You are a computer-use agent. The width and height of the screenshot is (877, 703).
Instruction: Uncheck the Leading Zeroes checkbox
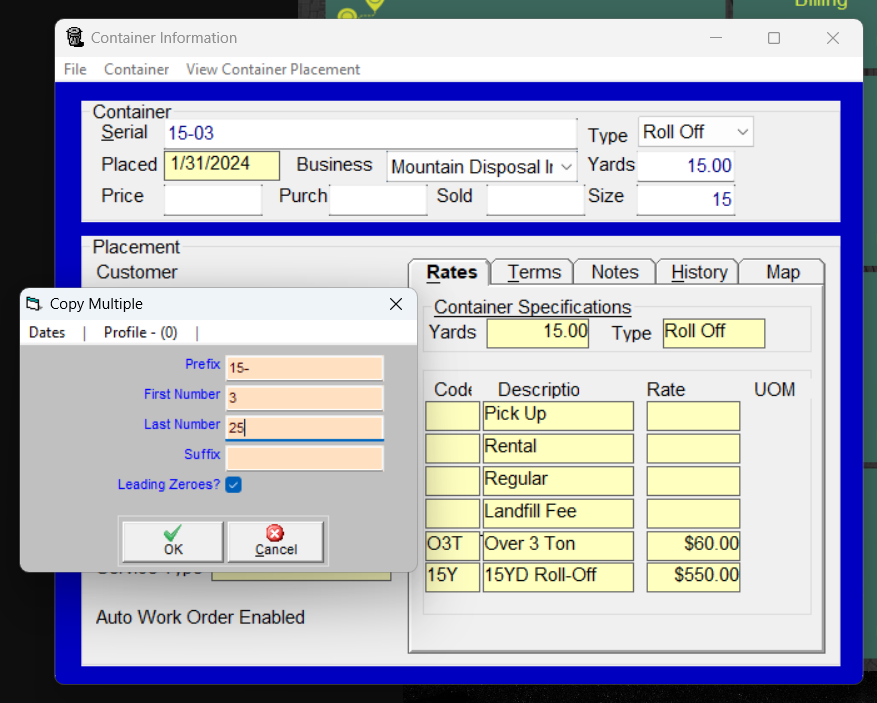(x=233, y=485)
